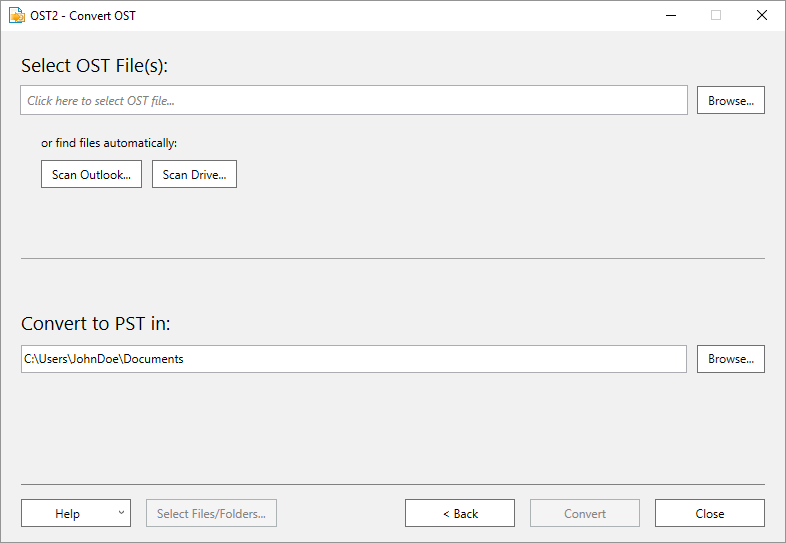Open the Help button
The image size is (786, 543).
pyautogui.click(x=67, y=513)
